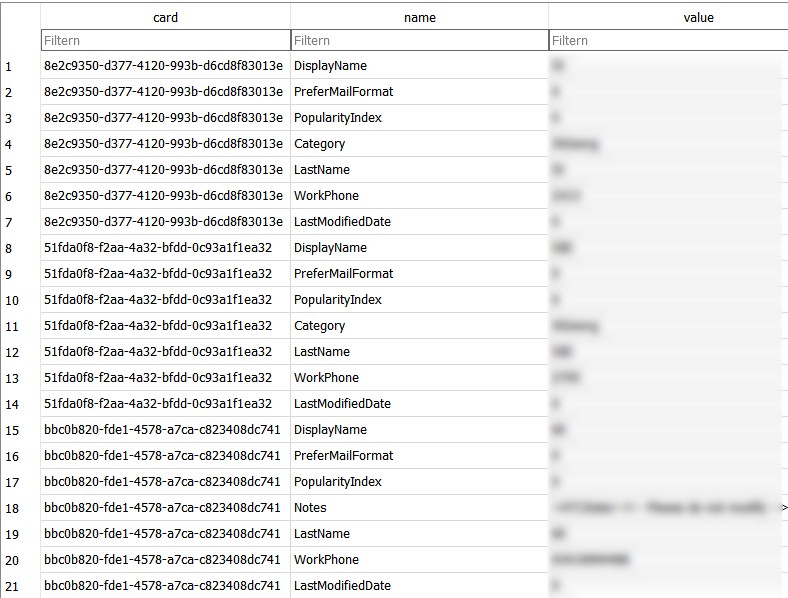Click PopularityIndex cell in row 10

click(419, 300)
